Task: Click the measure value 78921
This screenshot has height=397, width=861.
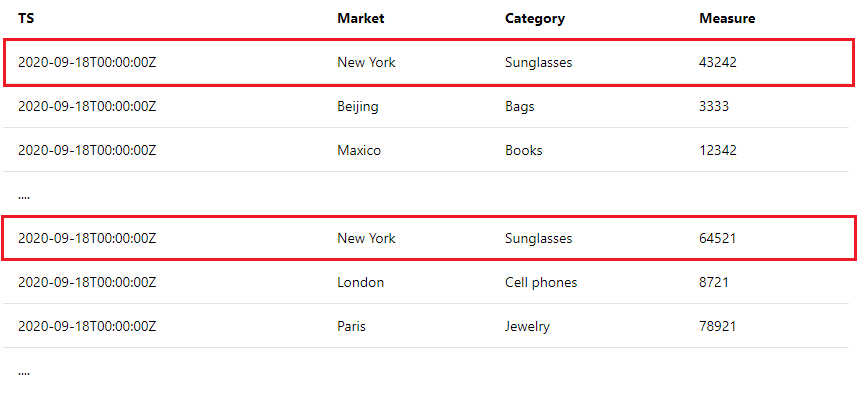Action: click(718, 326)
